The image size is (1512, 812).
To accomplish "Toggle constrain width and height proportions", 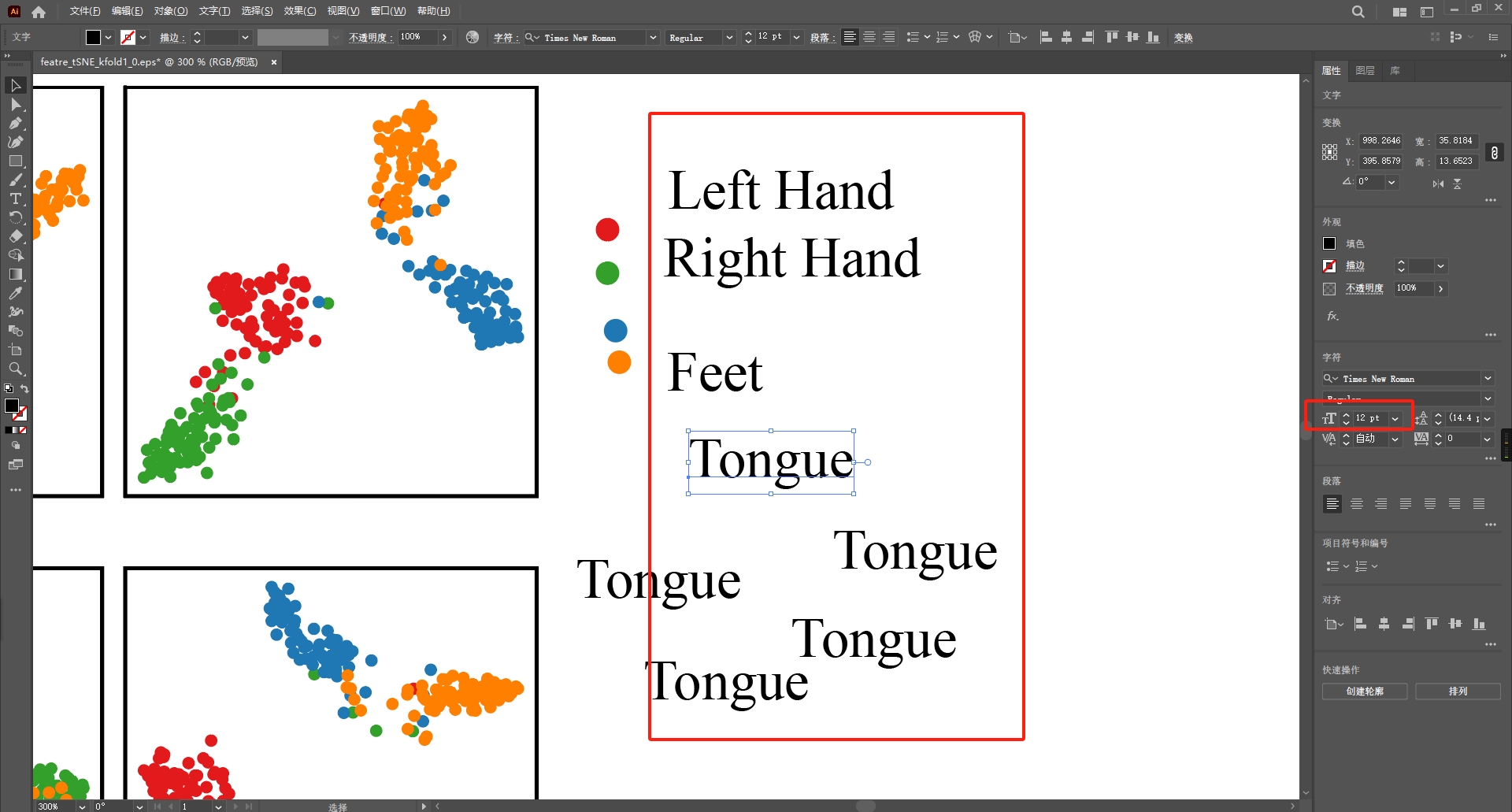I will point(1495,152).
